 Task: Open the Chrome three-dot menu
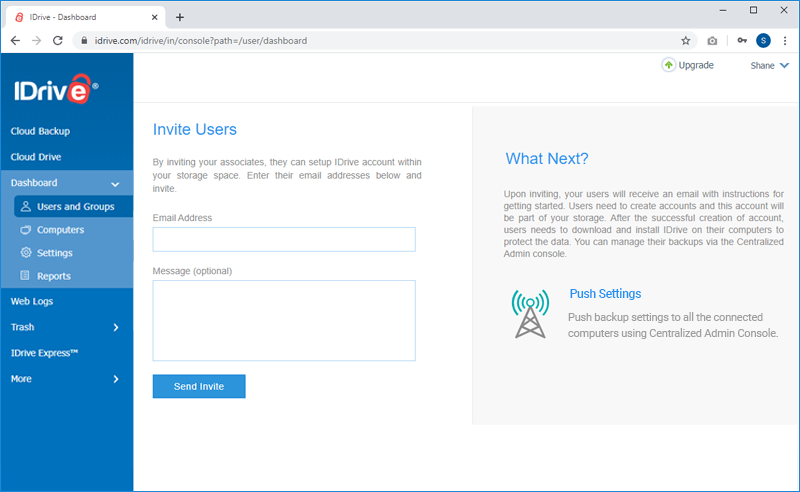(x=785, y=41)
